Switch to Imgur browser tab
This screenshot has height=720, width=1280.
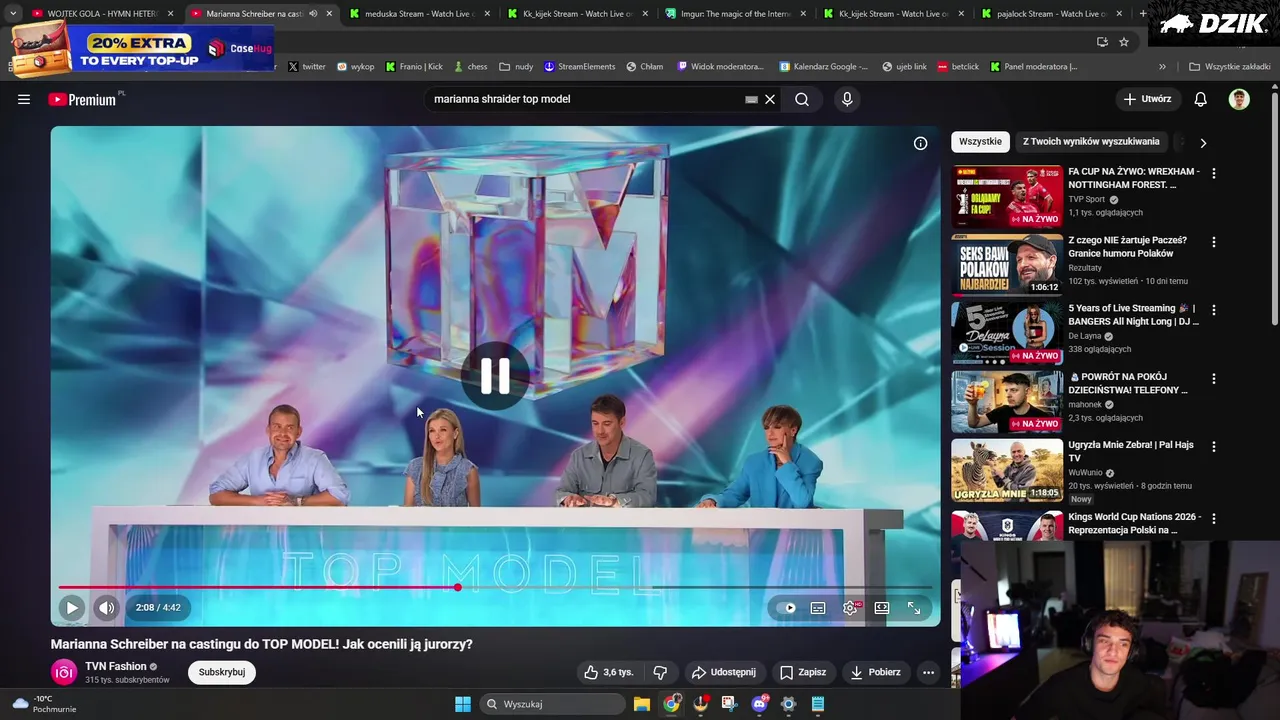[737, 14]
